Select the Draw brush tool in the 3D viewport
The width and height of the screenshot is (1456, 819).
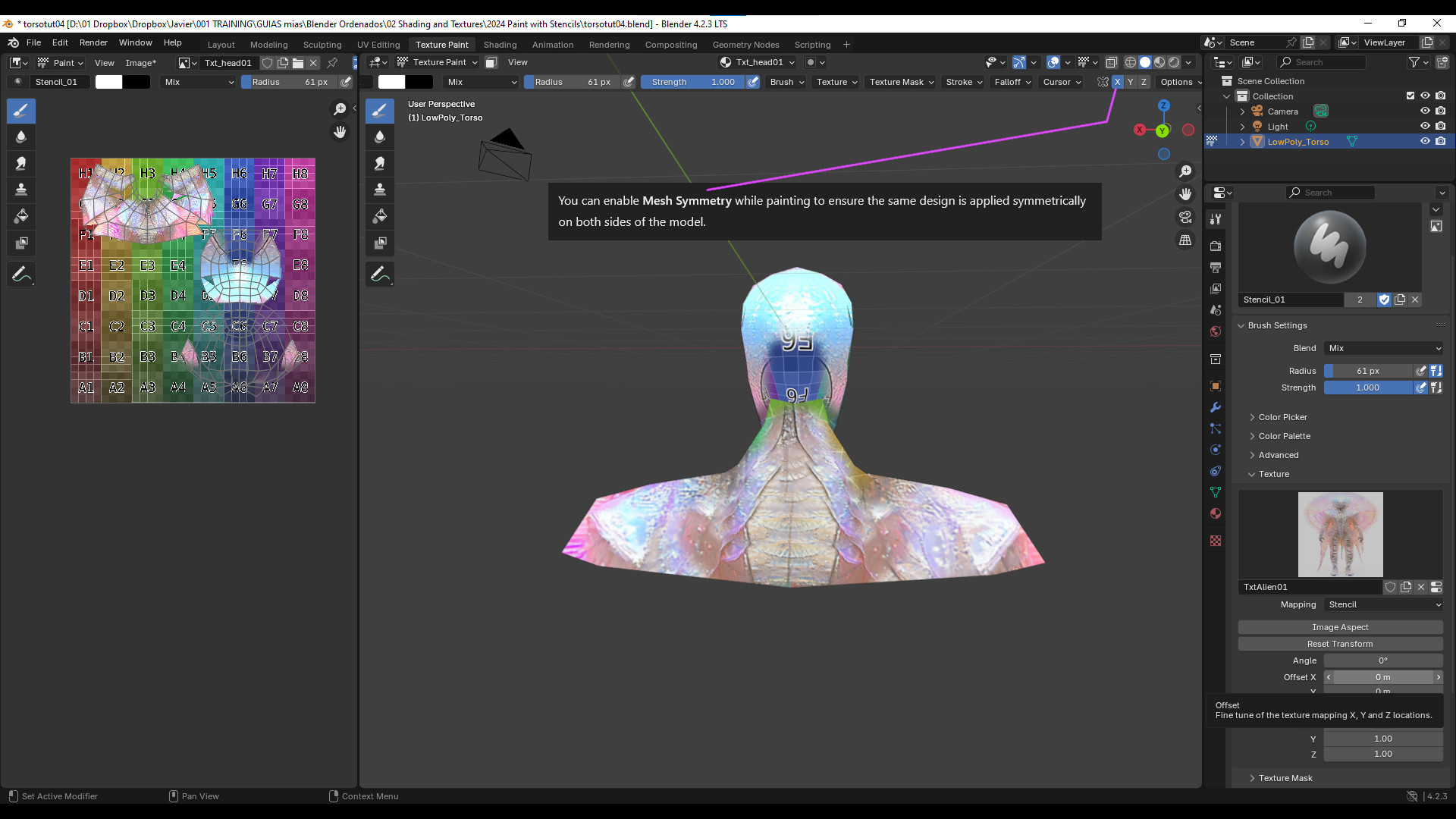(x=380, y=111)
